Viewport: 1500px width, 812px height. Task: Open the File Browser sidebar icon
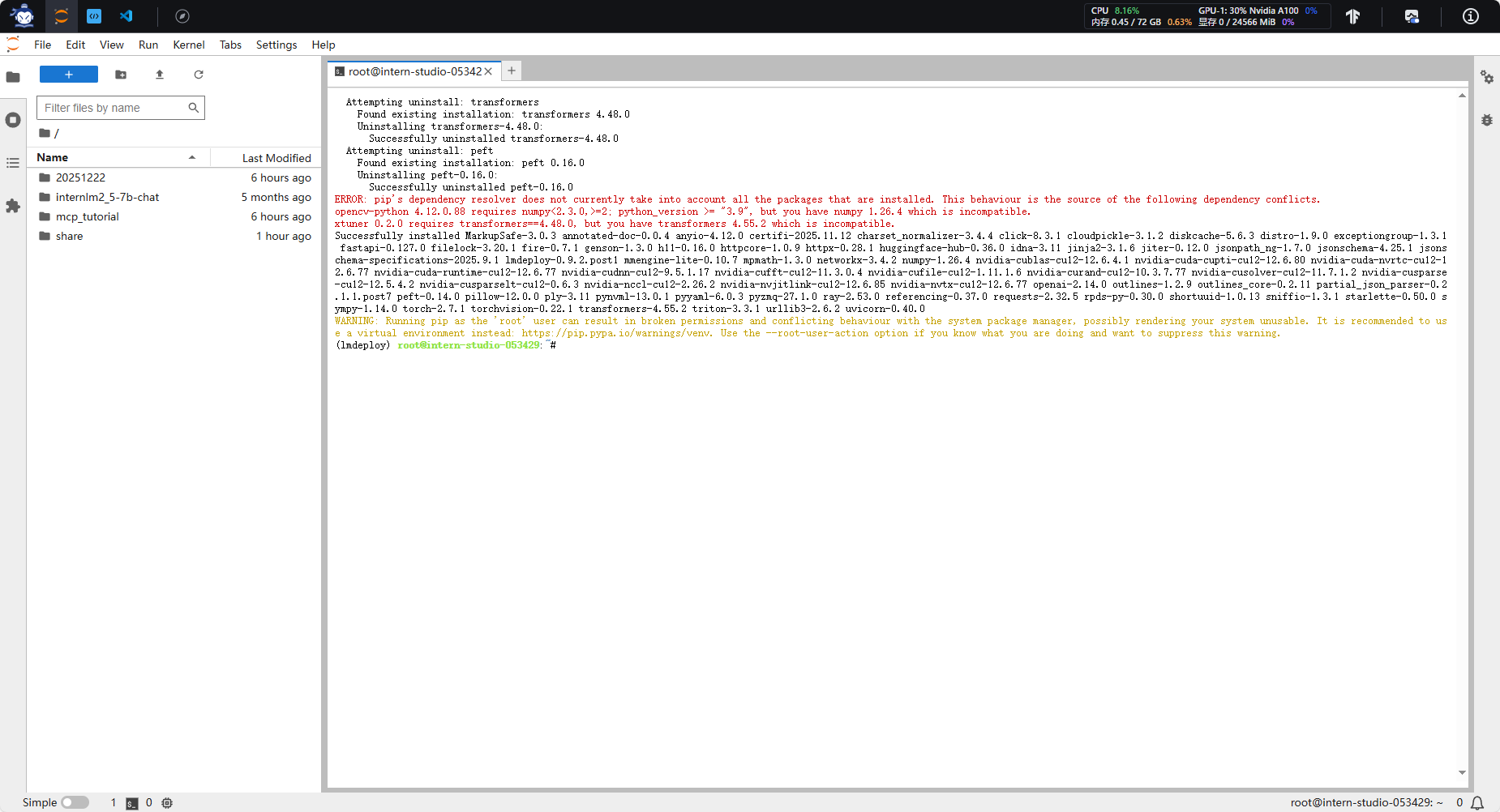tap(13, 77)
